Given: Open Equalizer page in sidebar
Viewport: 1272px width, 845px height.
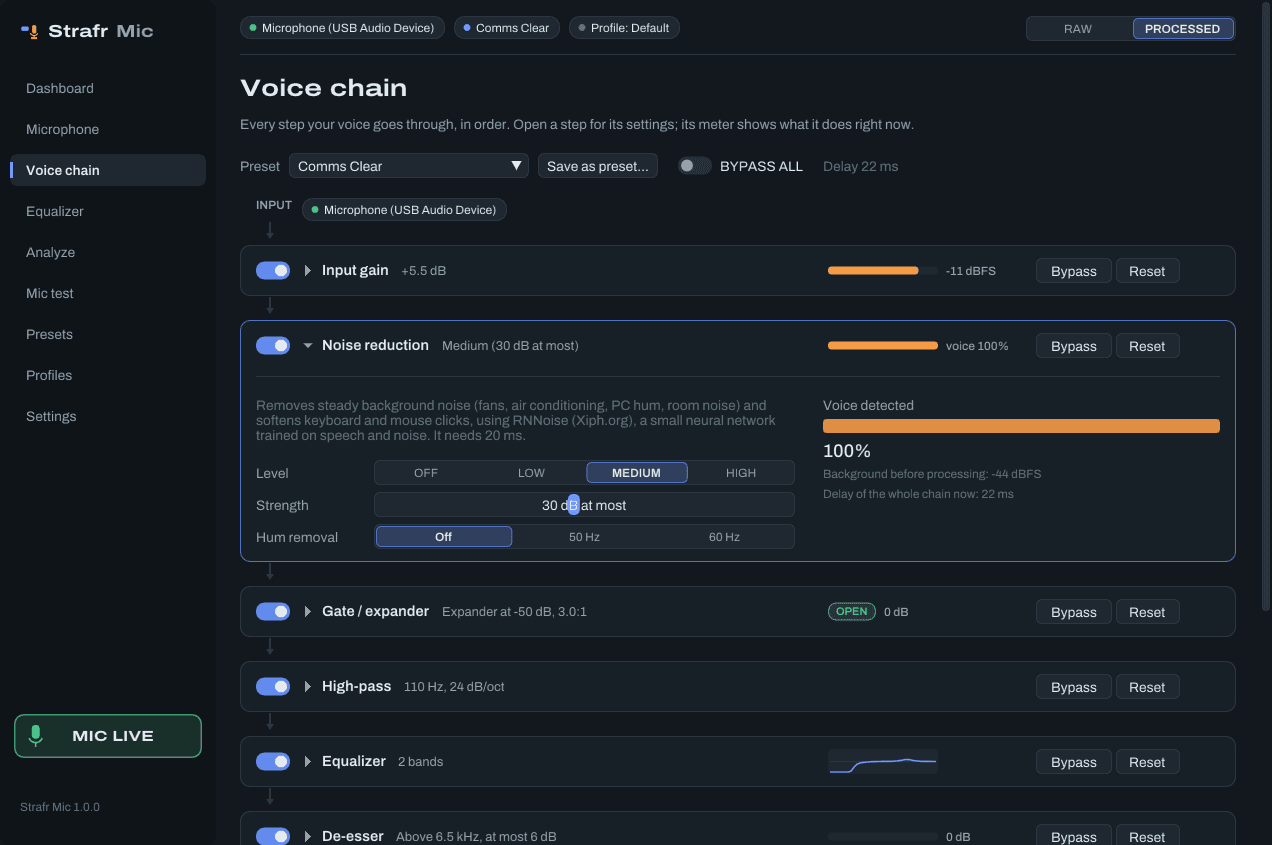Looking at the screenshot, I should coord(108,211).
